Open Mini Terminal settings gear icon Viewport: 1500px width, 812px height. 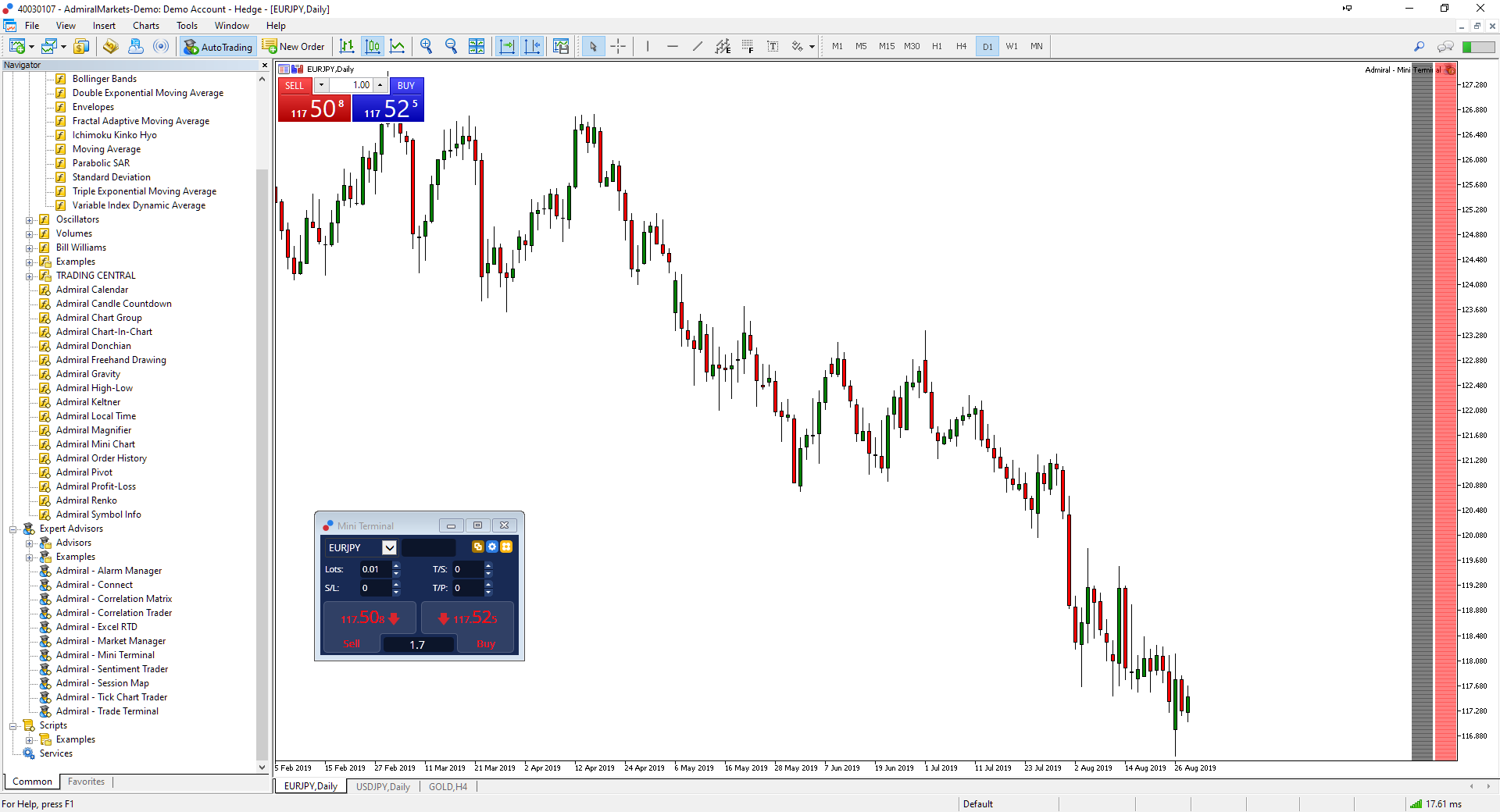(492, 547)
